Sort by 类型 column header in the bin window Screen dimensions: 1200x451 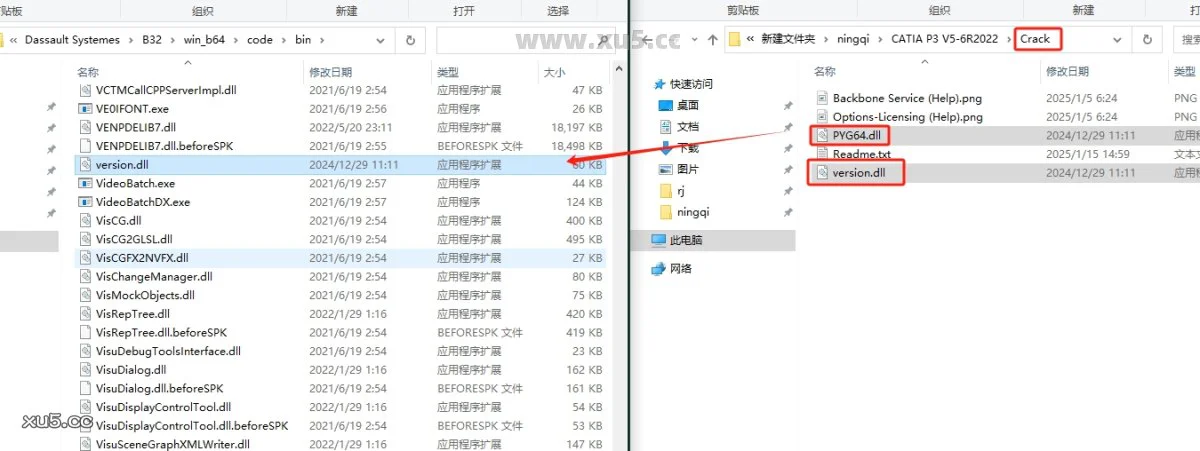click(x=447, y=72)
